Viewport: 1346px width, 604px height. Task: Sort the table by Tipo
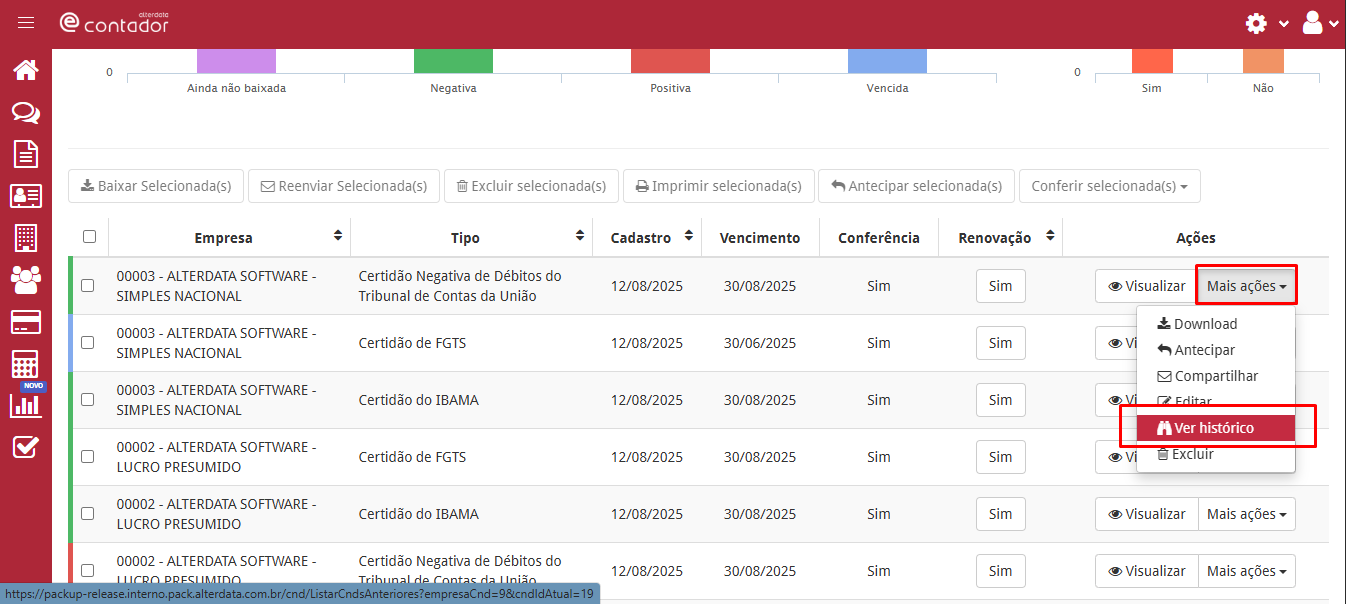pyautogui.click(x=580, y=236)
